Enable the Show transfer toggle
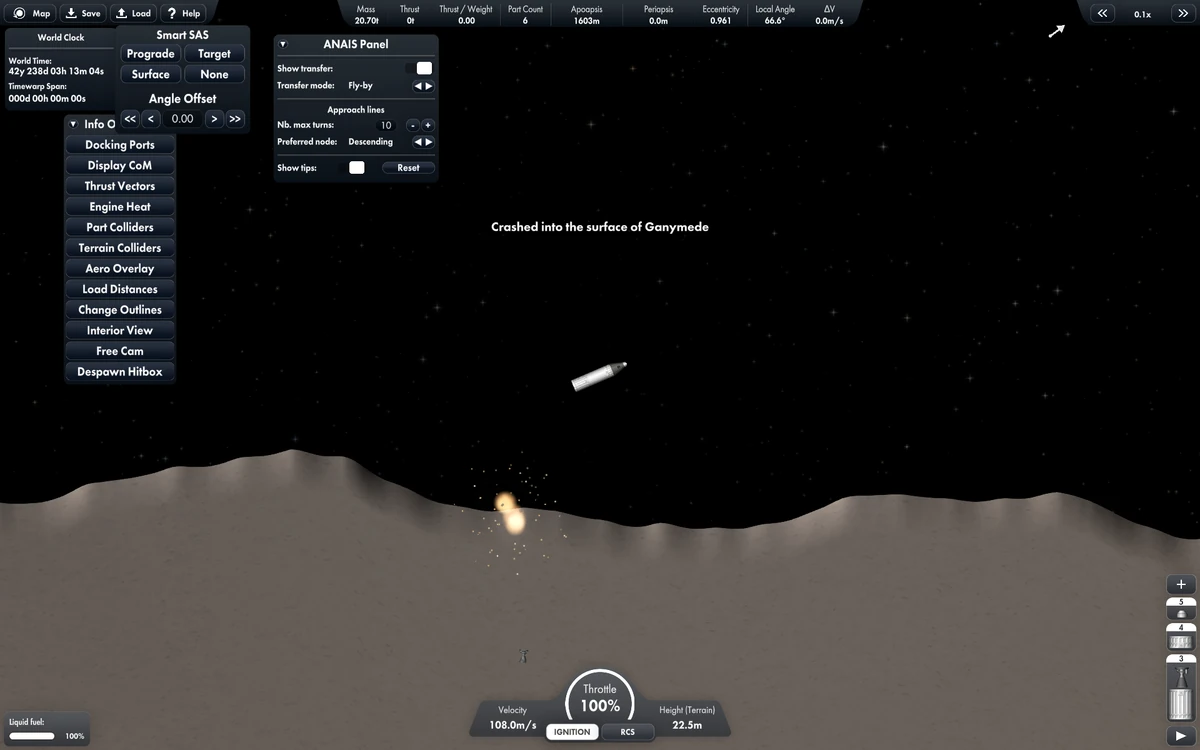 pyautogui.click(x=423, y=68)
